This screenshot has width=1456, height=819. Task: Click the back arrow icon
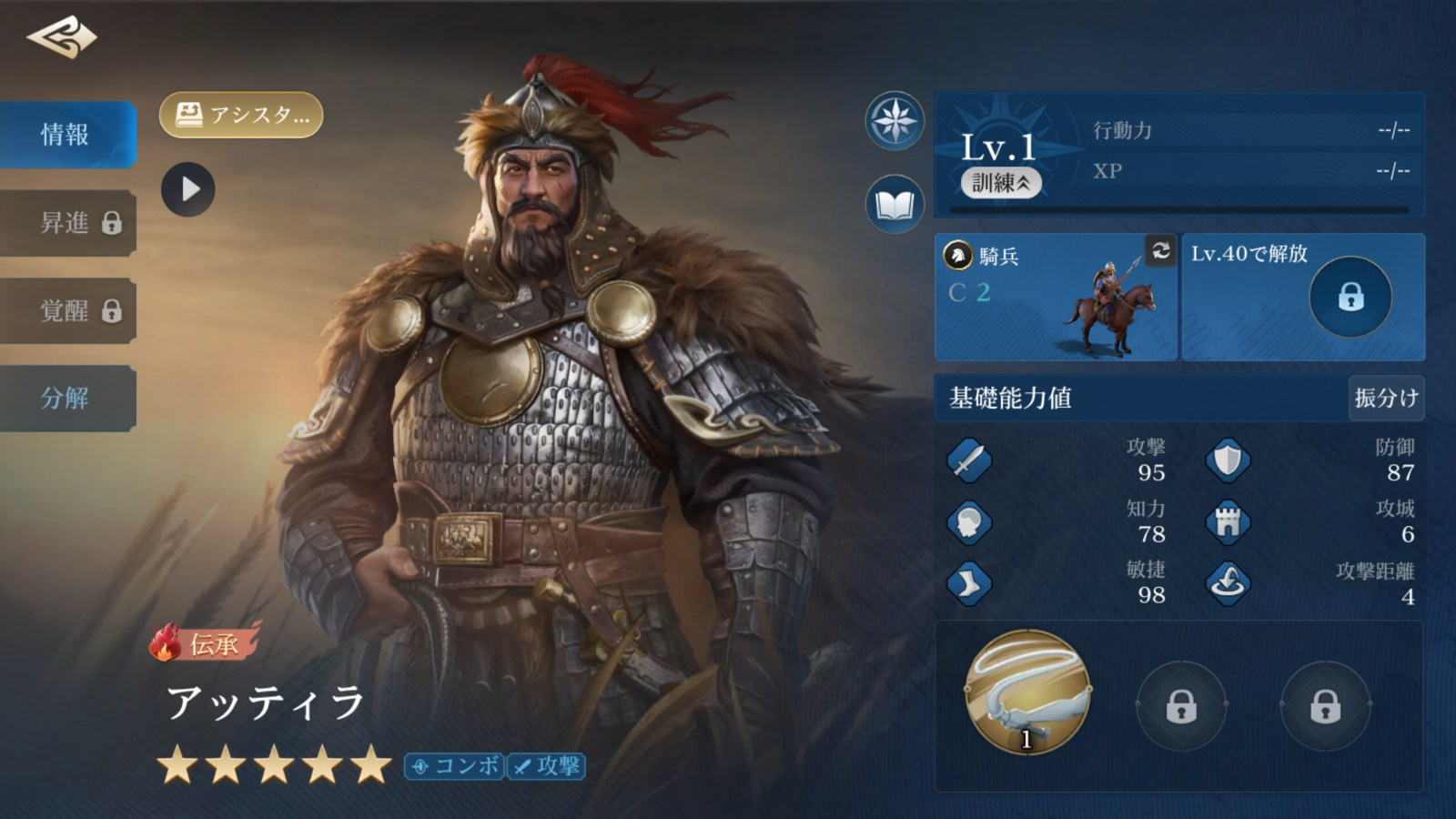point(62,36)
